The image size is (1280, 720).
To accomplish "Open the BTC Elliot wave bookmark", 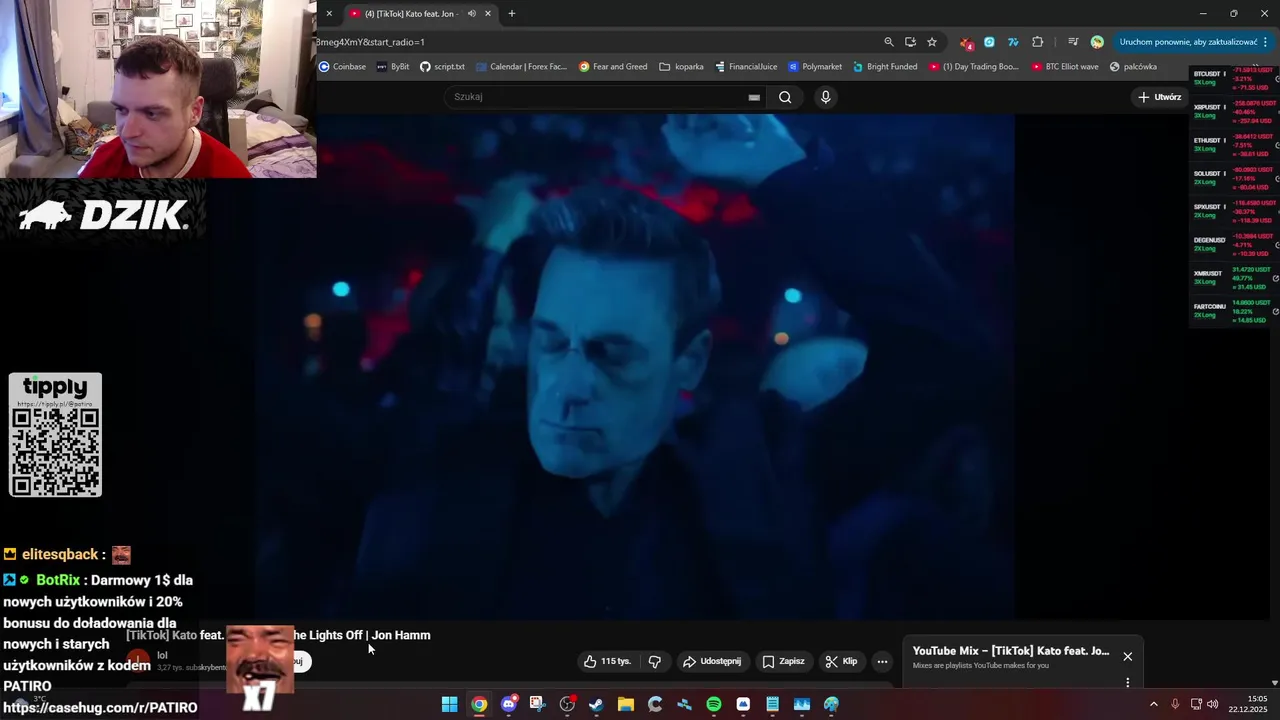I will [1064, 67].
